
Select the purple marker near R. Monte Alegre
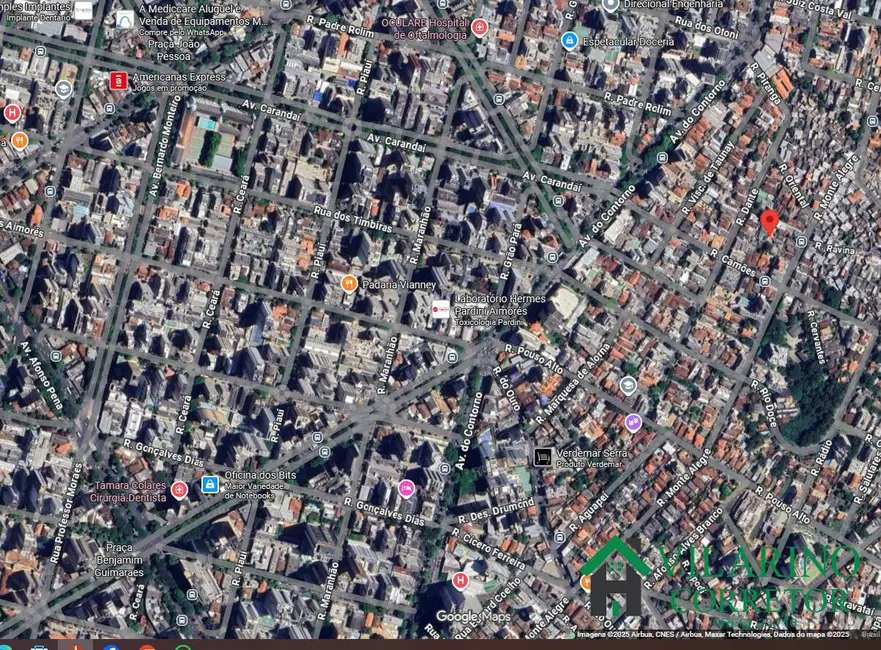coord(633,422)
